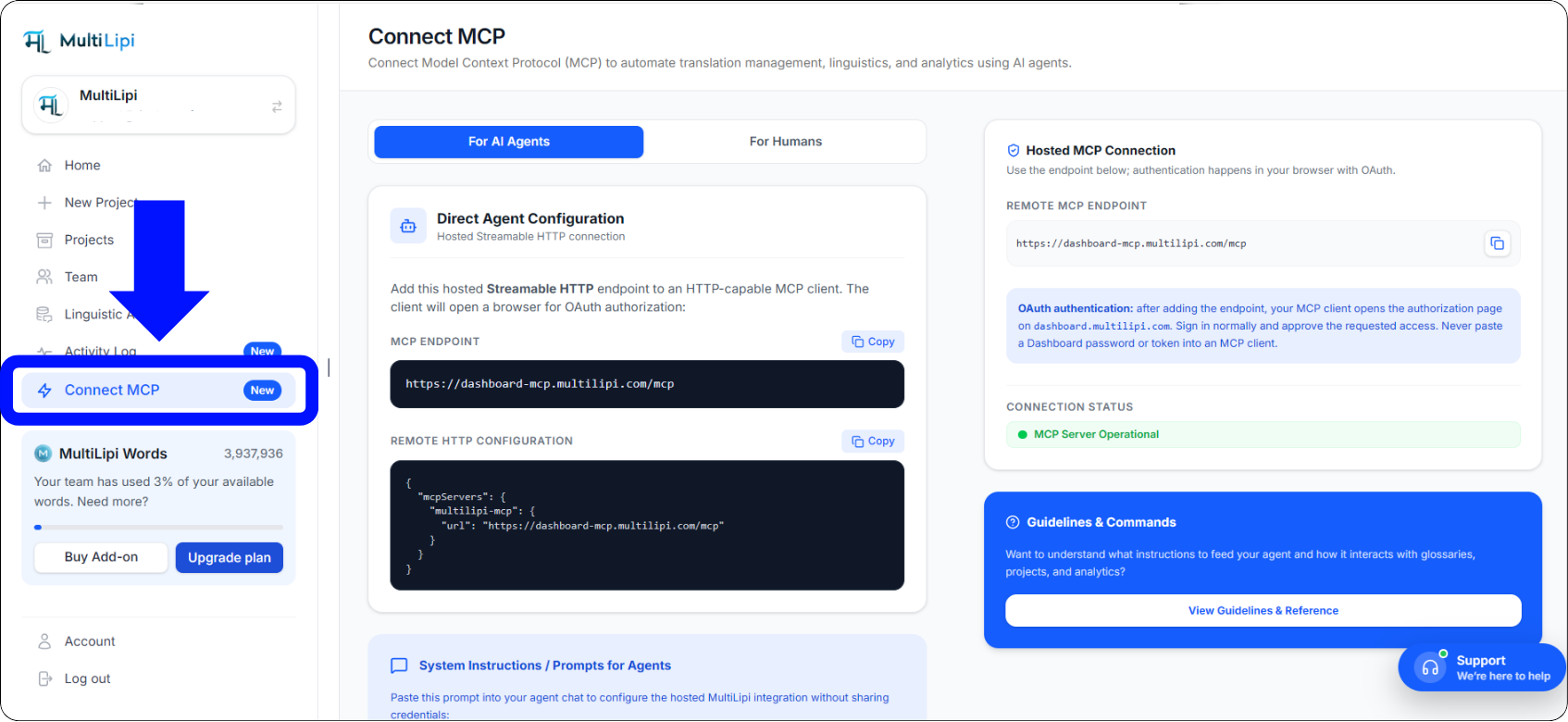Viewport: 1568px width, 722px height.
Task: Copy the Remote HTTP Configuration JSON
Action: click(x=873, y=442)
